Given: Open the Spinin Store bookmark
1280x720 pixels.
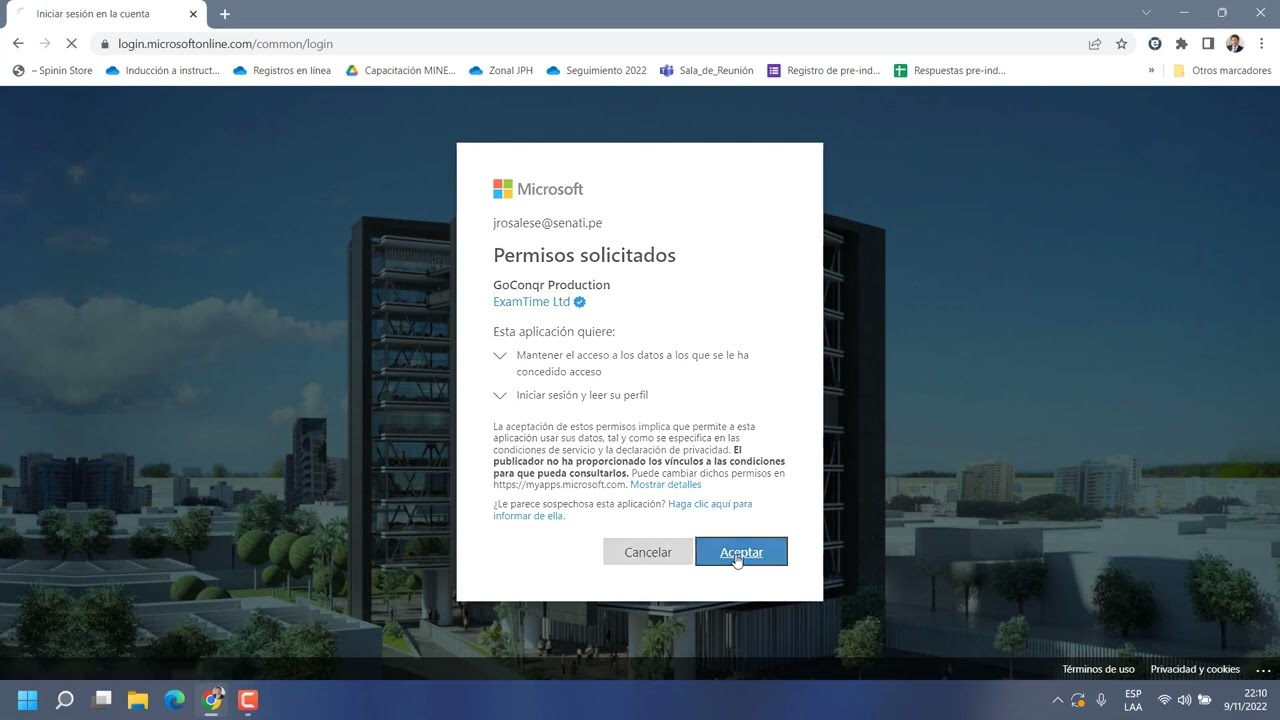Looking at the screenshot, I should pos(53,71).
